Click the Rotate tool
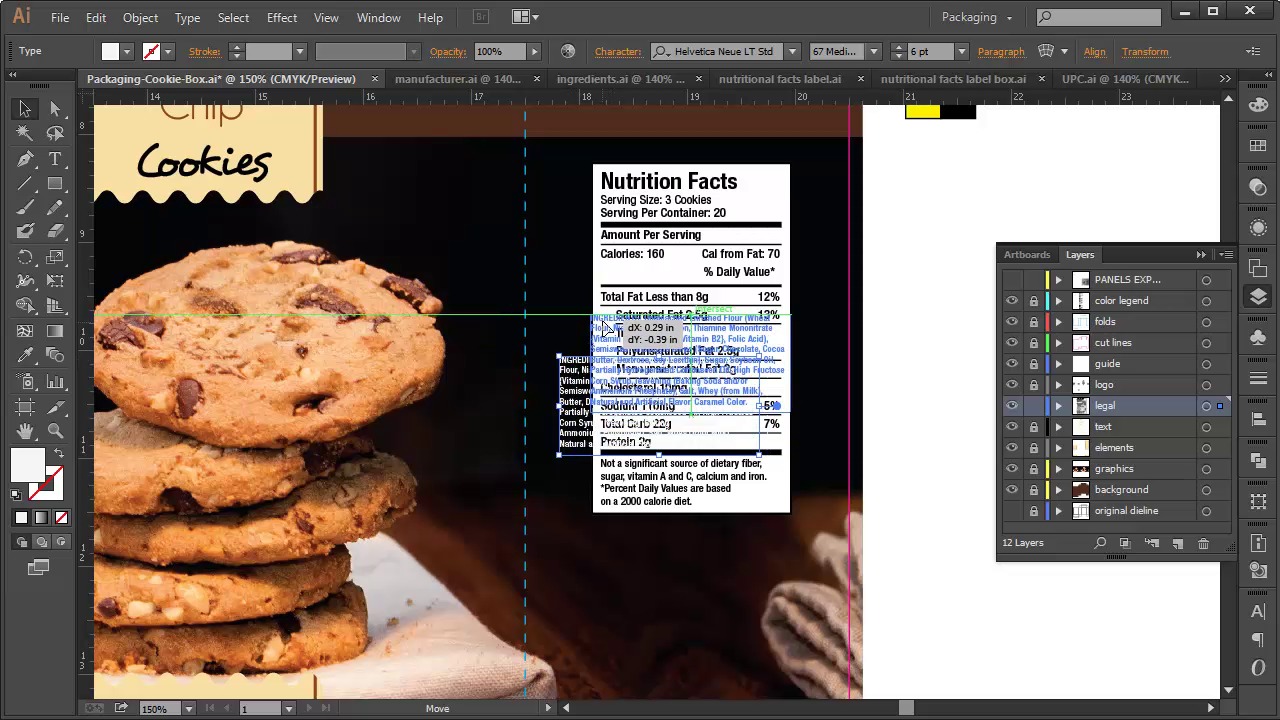 coord(25,257)
